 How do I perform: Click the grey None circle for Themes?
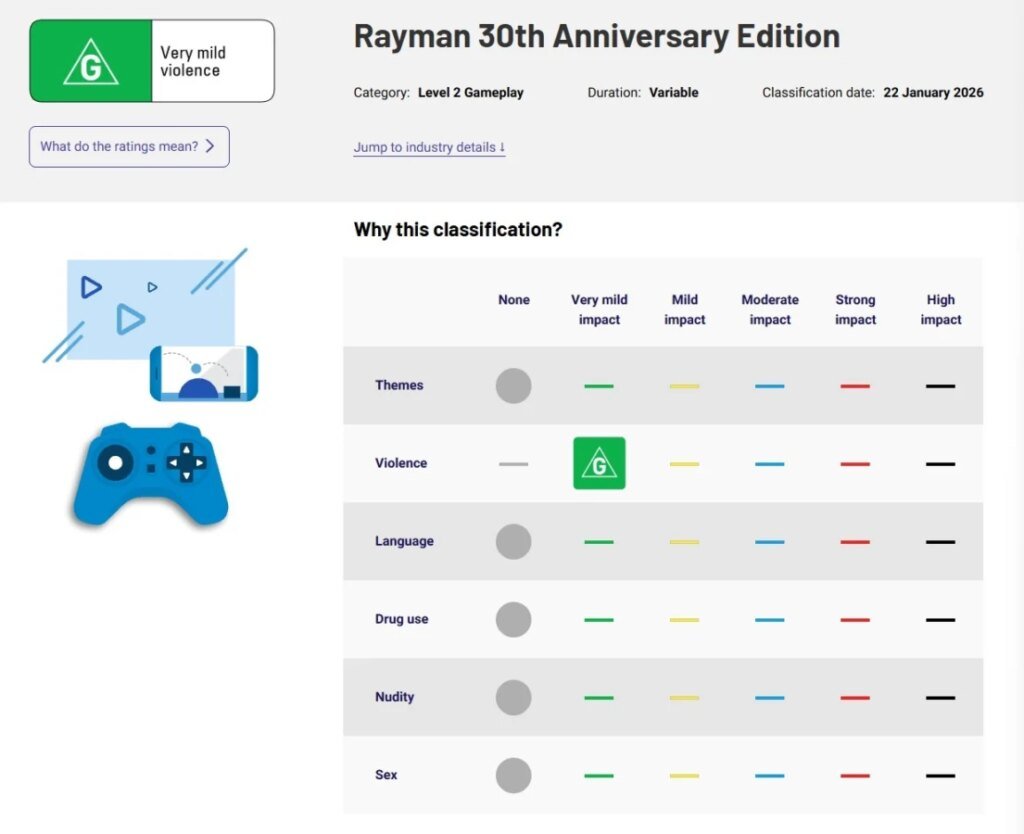pyautogui.click(x=513, y=386)
